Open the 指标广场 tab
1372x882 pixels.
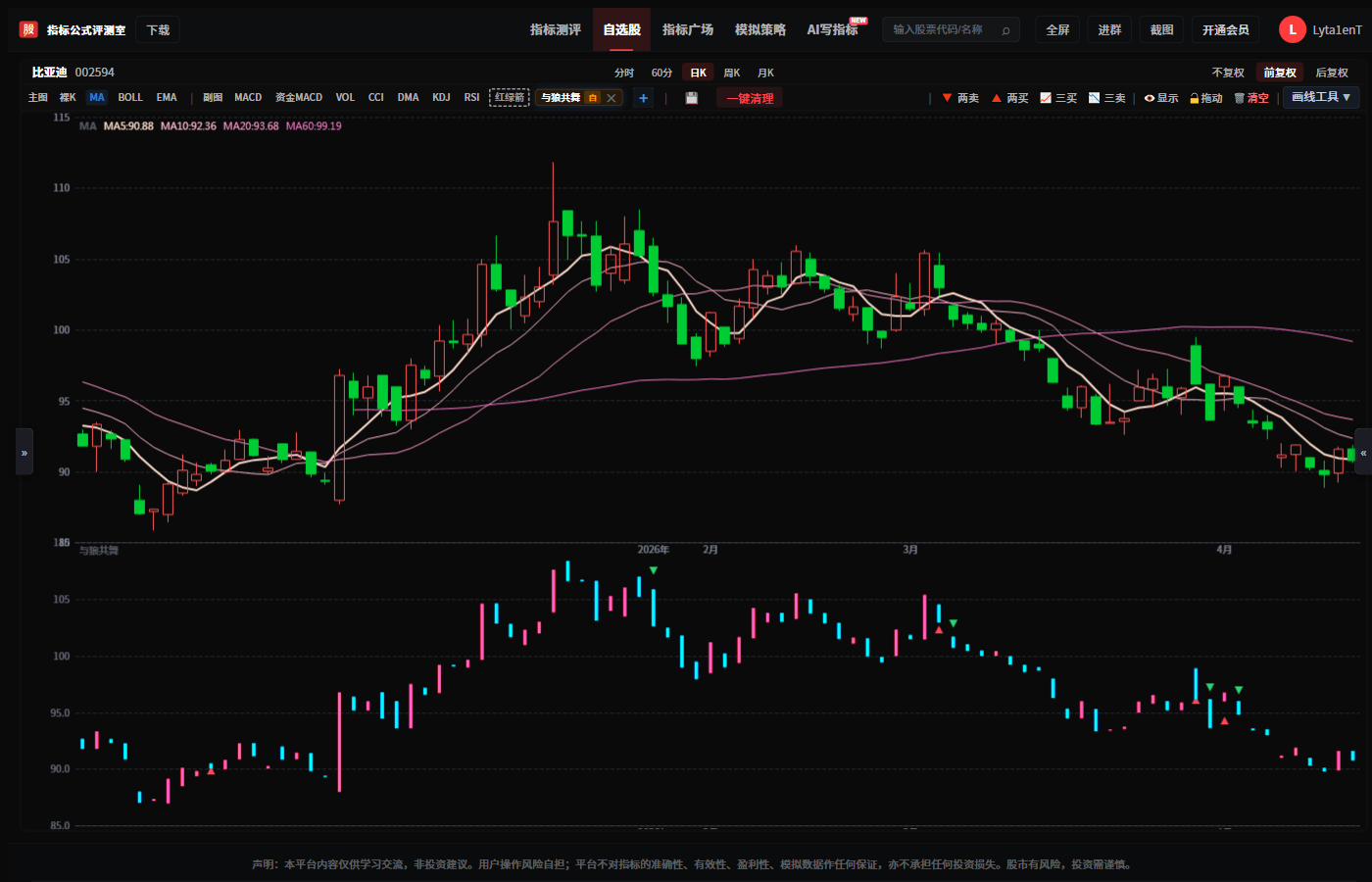[688, 29]
